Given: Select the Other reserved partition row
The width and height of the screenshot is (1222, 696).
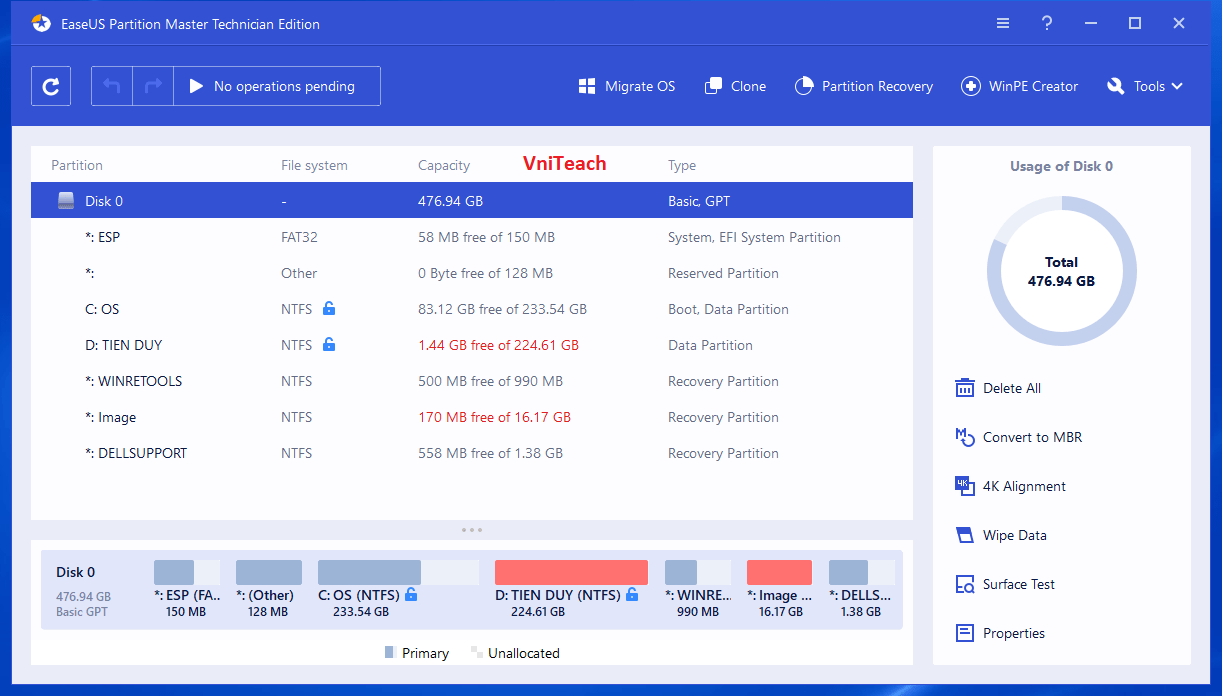Looking at the screenshot, I should pos(472,273).
